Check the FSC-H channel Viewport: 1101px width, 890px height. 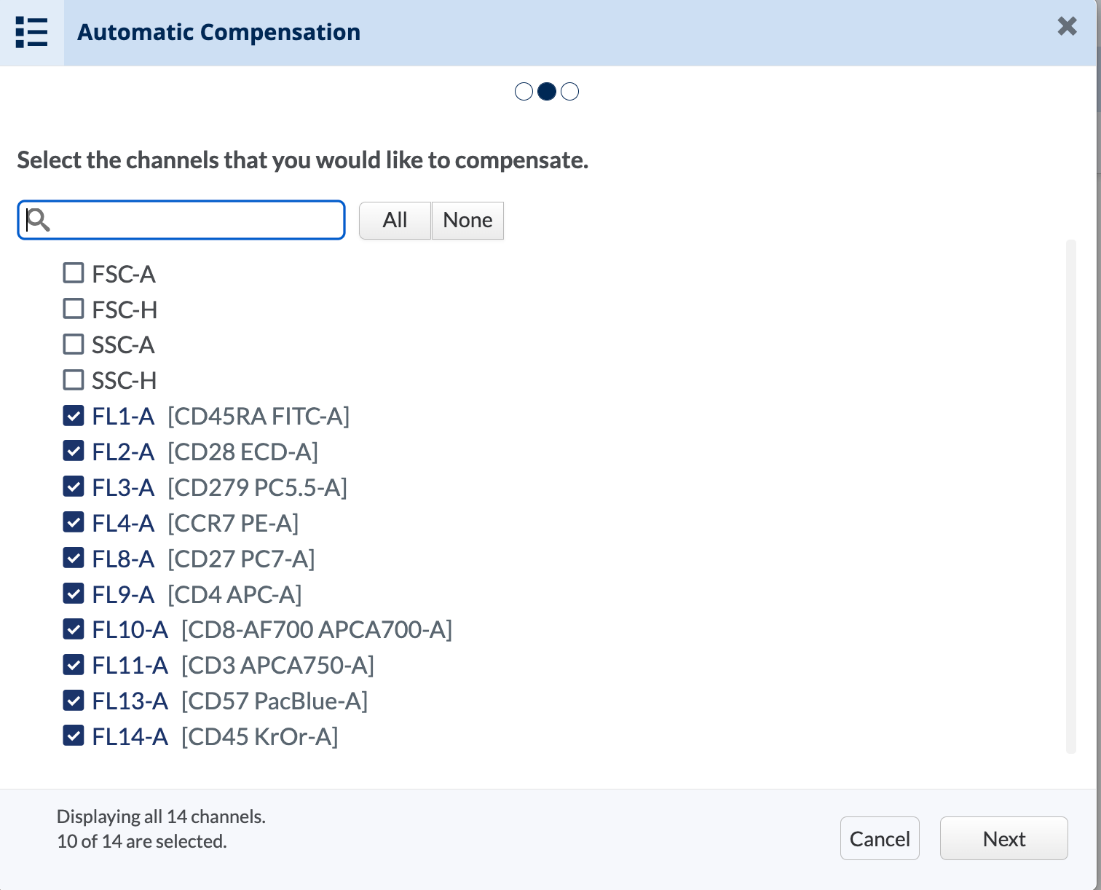(74, 309)
